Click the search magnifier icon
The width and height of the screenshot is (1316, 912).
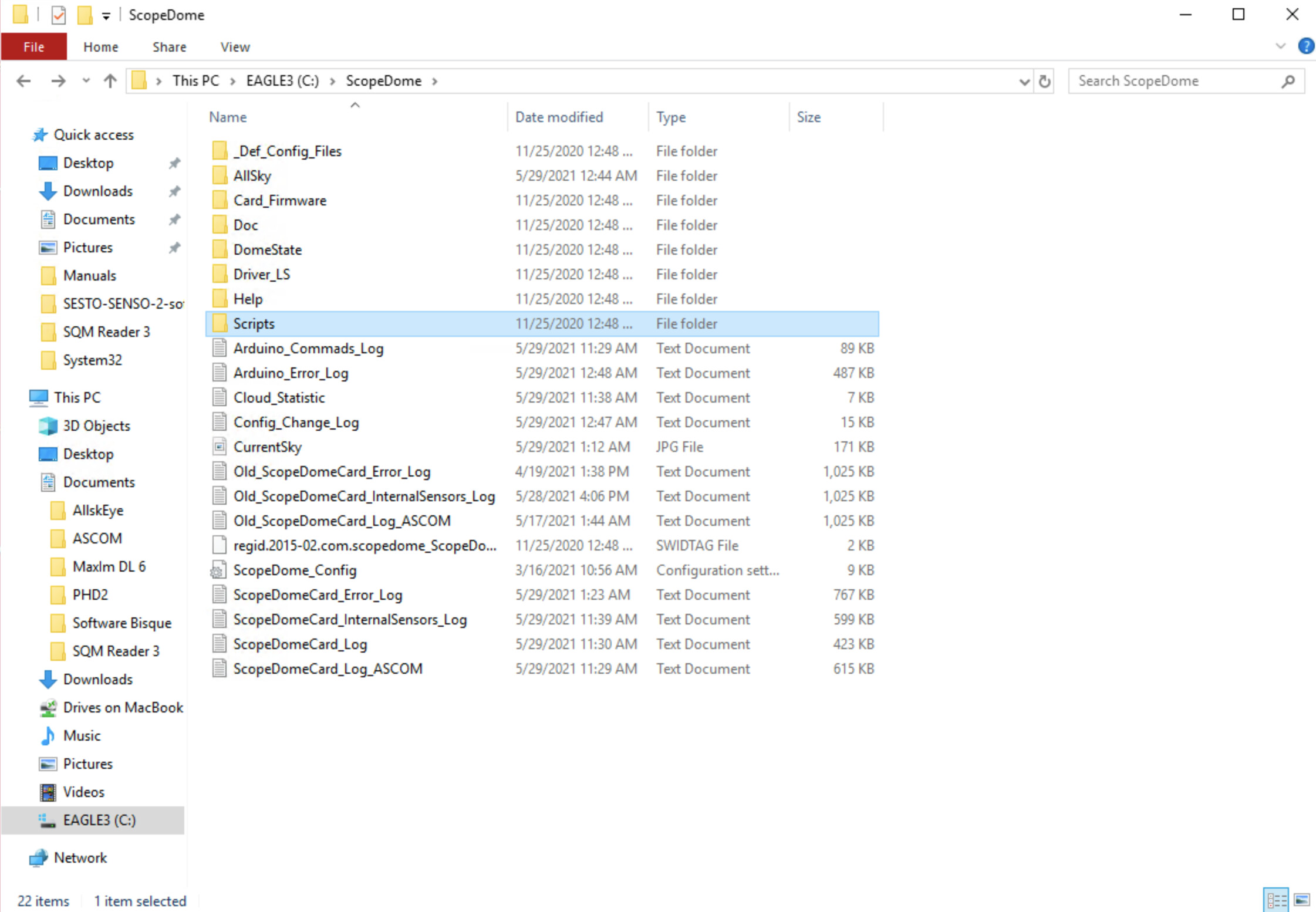pos(1288,81)
